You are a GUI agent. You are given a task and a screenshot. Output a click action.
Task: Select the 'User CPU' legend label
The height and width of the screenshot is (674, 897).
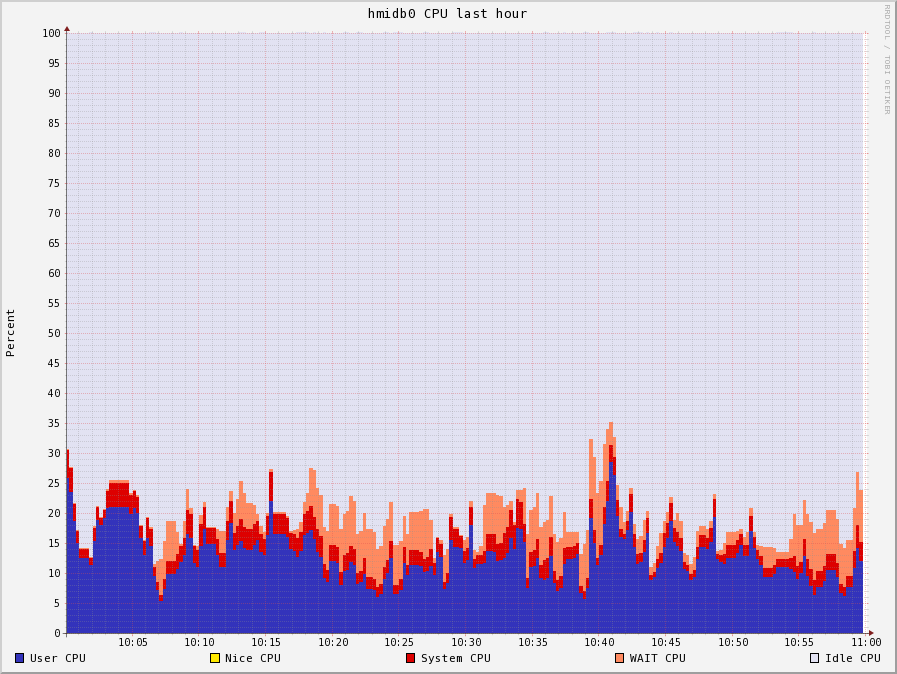(x=57, y=658)
